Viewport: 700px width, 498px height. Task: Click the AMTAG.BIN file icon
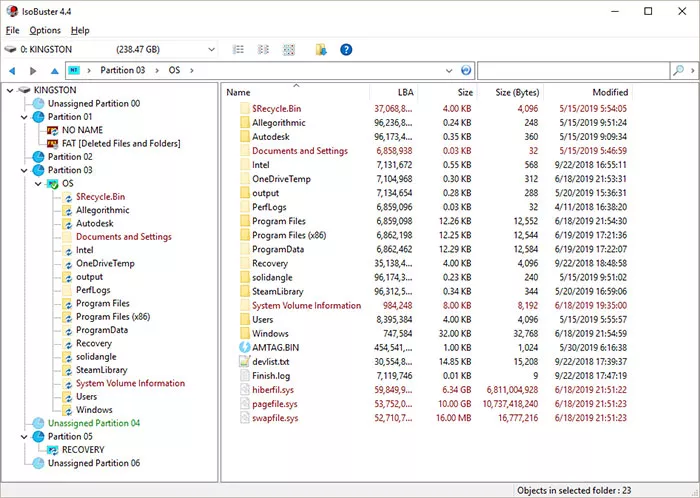[x=245, y=347]
